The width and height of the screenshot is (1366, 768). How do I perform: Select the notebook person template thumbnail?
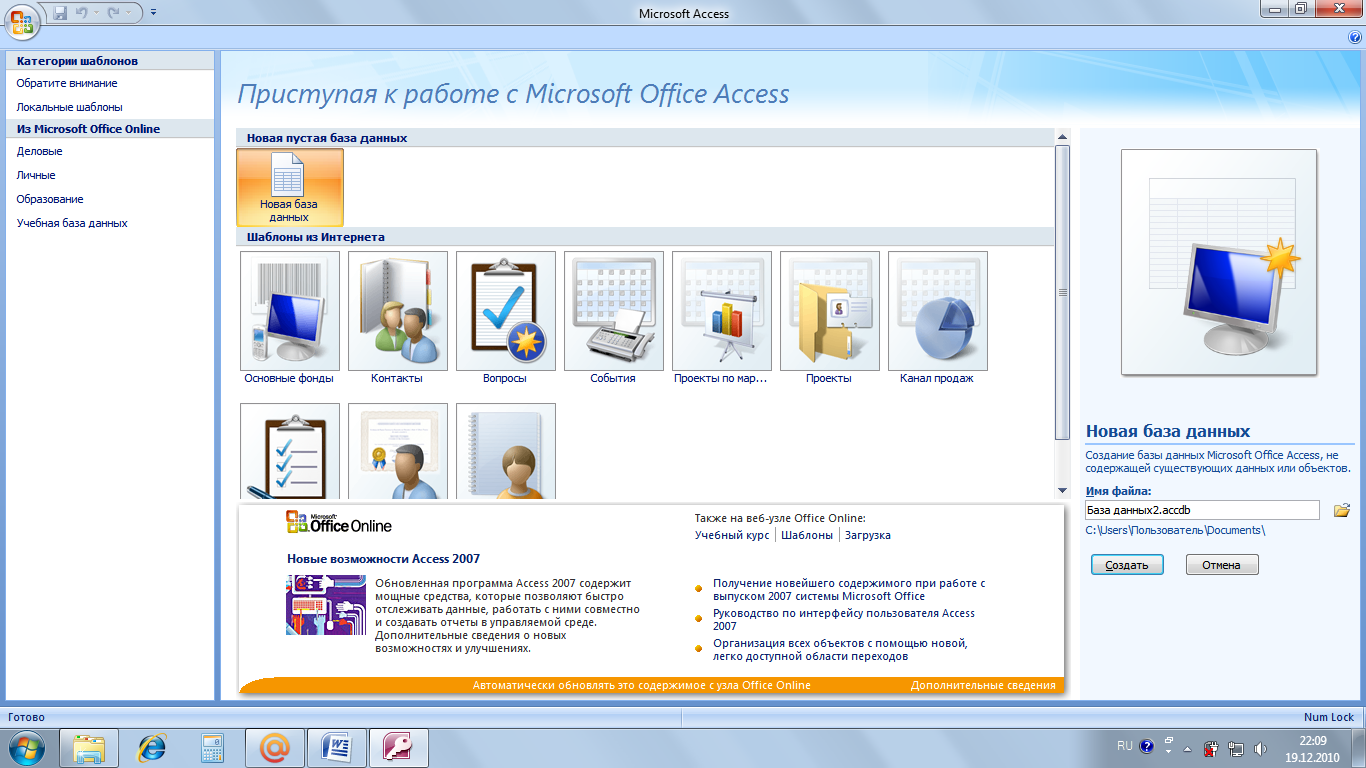[506, 451]
